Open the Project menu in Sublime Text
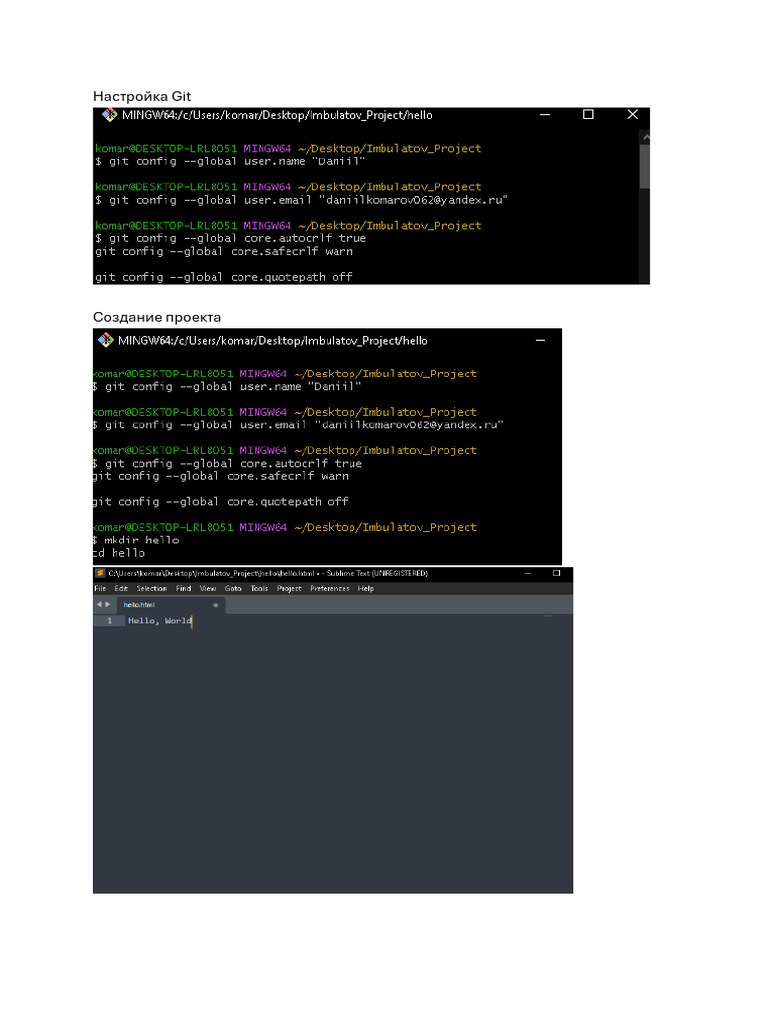Screen dimensions: 768x1024 click(289, 588)
